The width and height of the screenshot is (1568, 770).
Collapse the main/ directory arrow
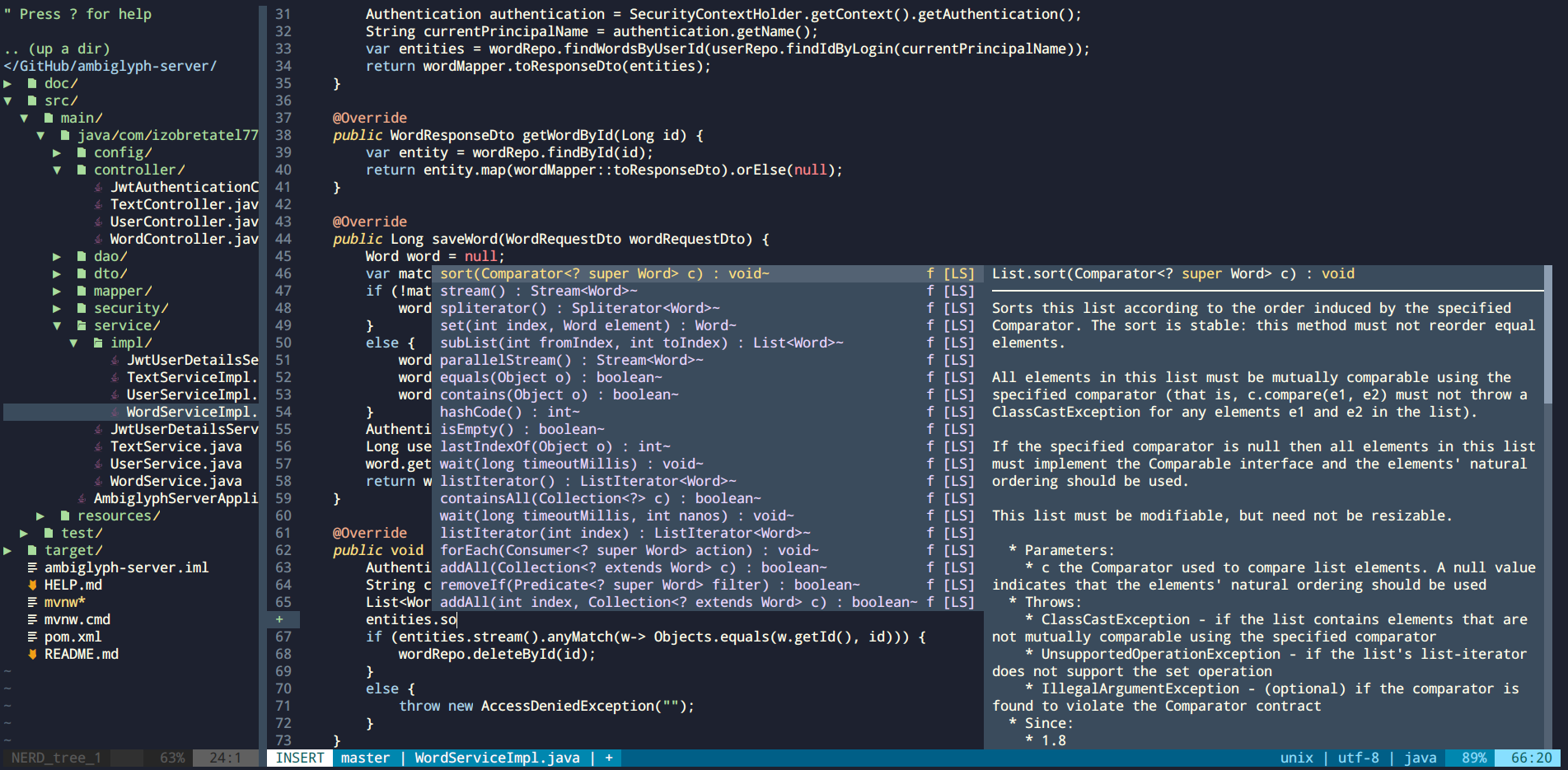pyautogui.click(x=24, y=118)
